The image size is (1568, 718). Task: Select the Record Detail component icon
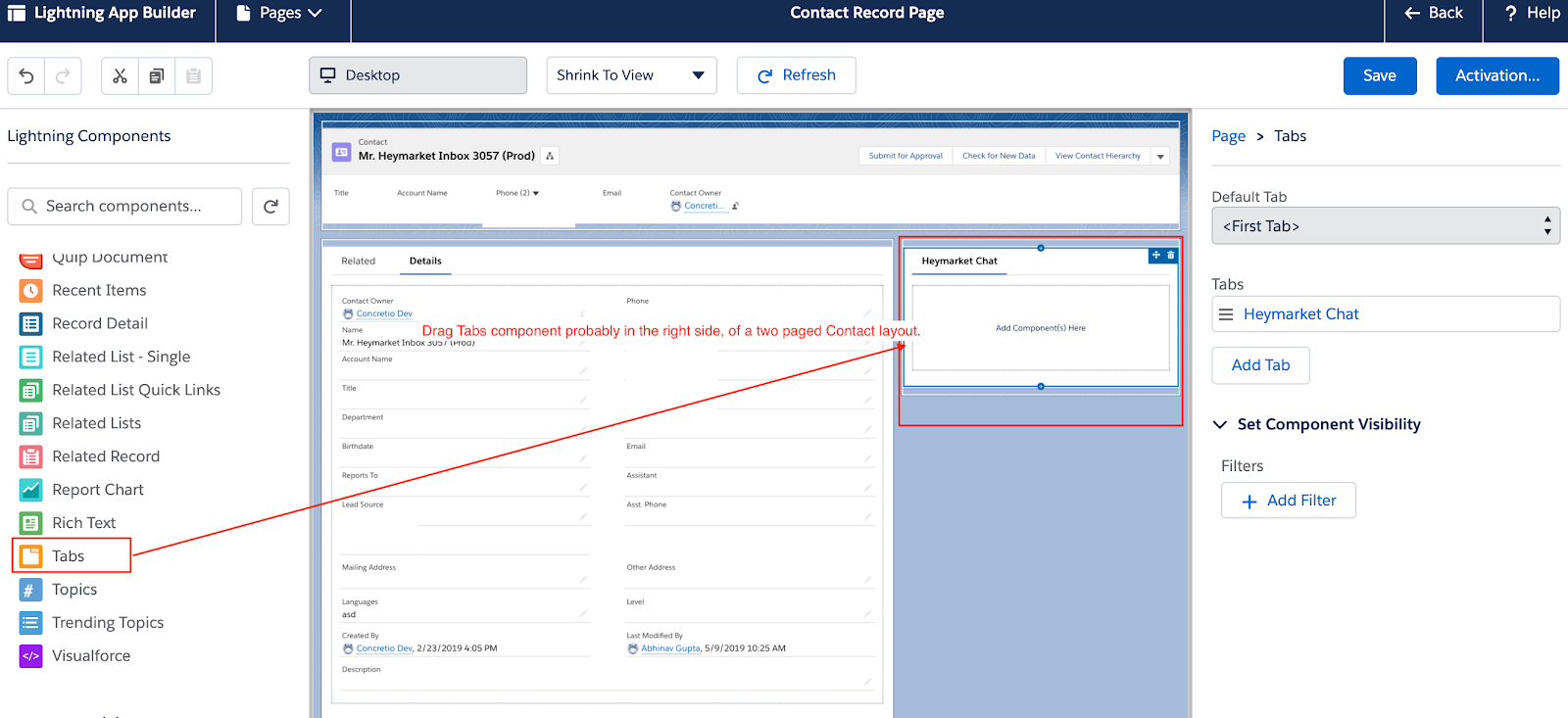[31, 324]
